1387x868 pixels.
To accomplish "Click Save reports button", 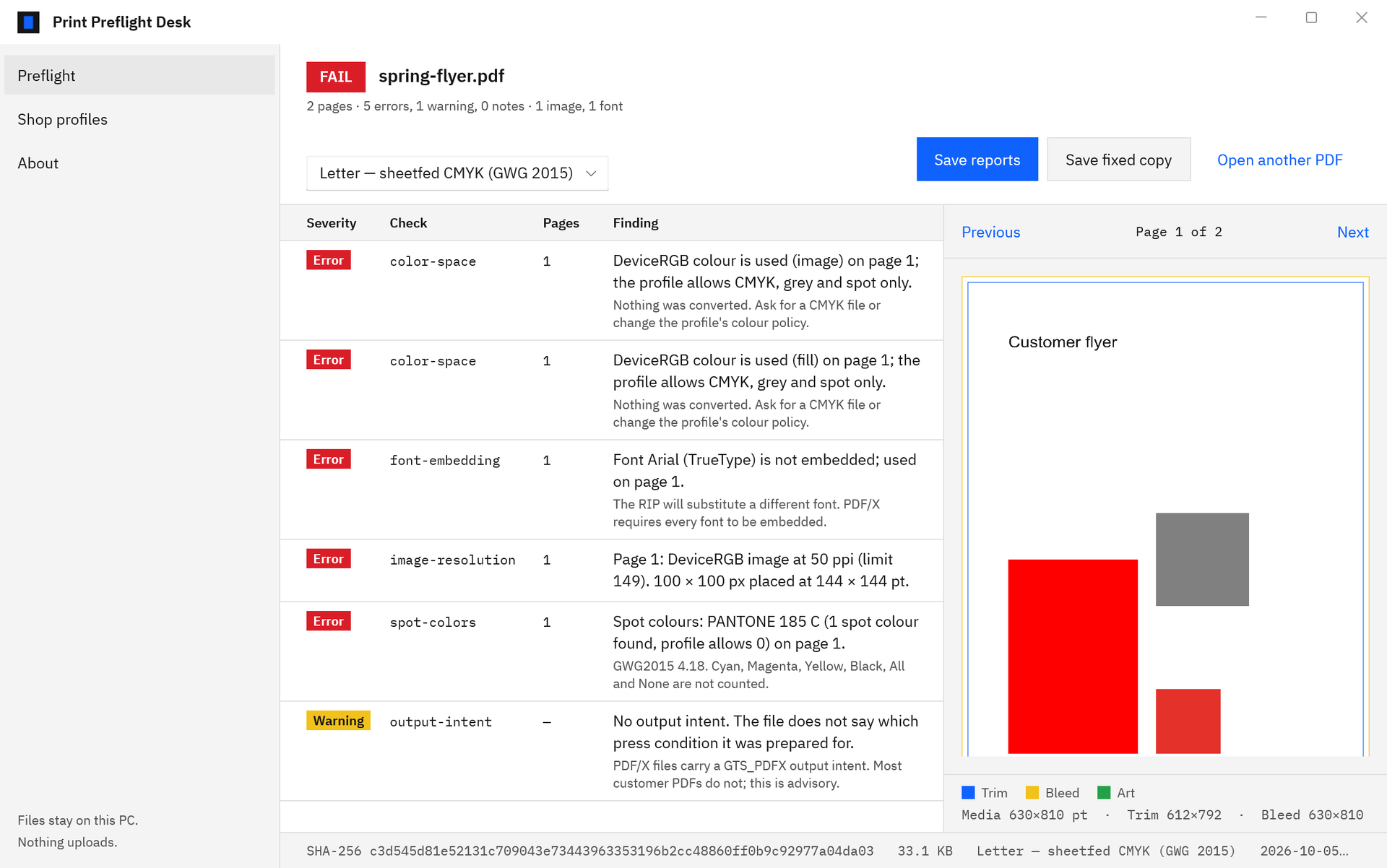I will pyautogui.click(x=977, y=160).
